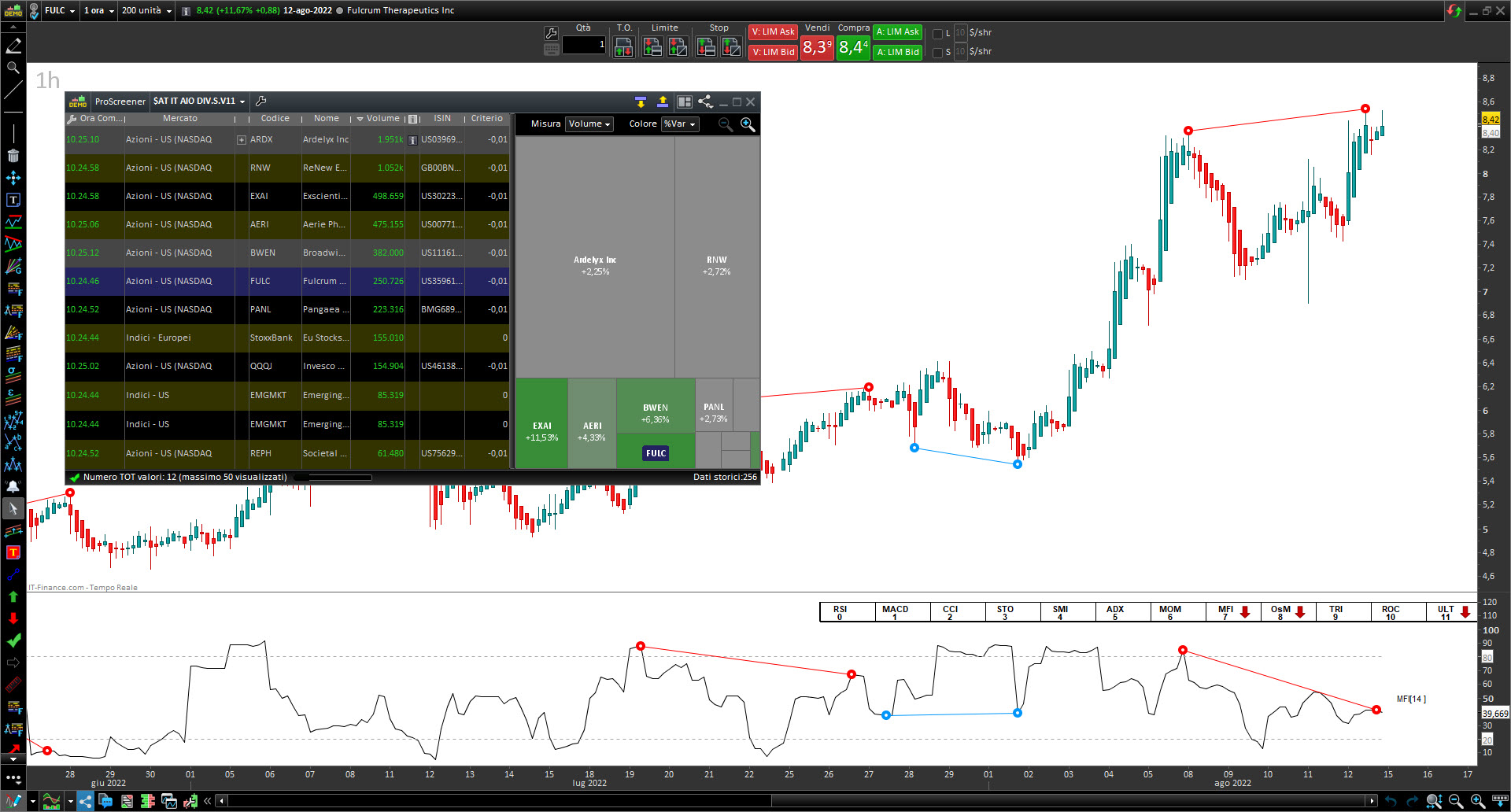Click the trash delete objects icon in sidebar

point(13,156)
